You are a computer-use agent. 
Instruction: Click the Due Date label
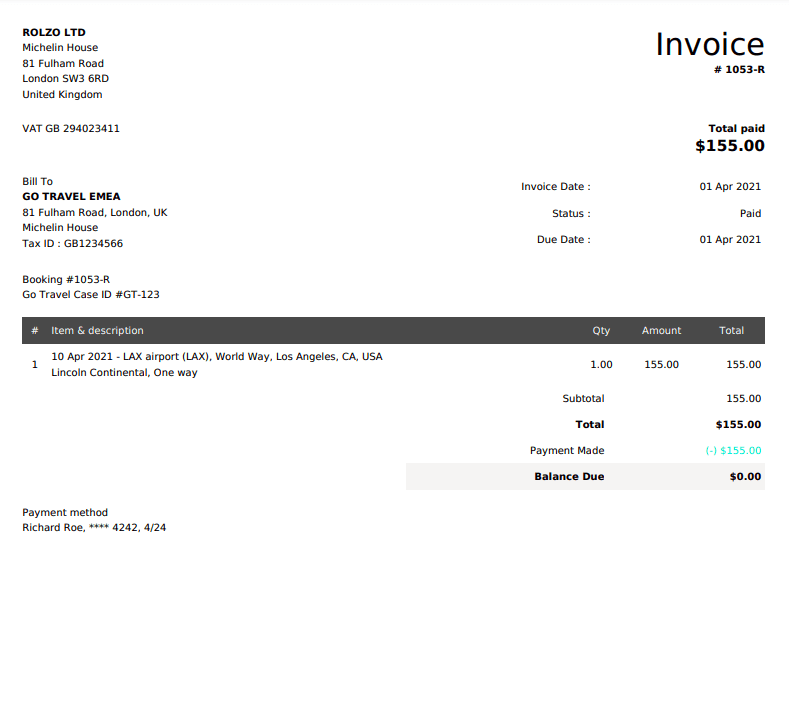click(x=563, y=239)
